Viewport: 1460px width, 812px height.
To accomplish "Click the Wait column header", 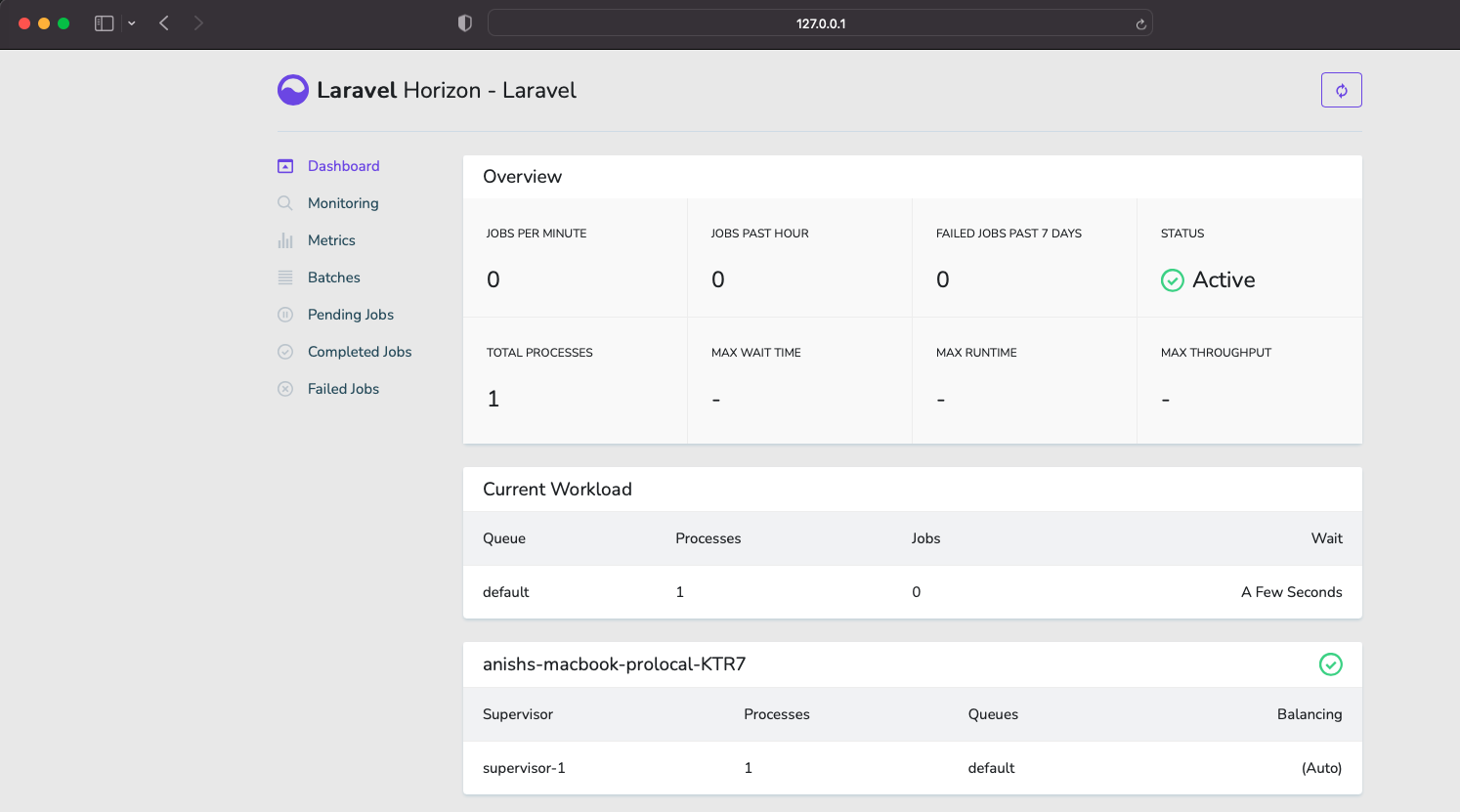I will (1327, 538).
